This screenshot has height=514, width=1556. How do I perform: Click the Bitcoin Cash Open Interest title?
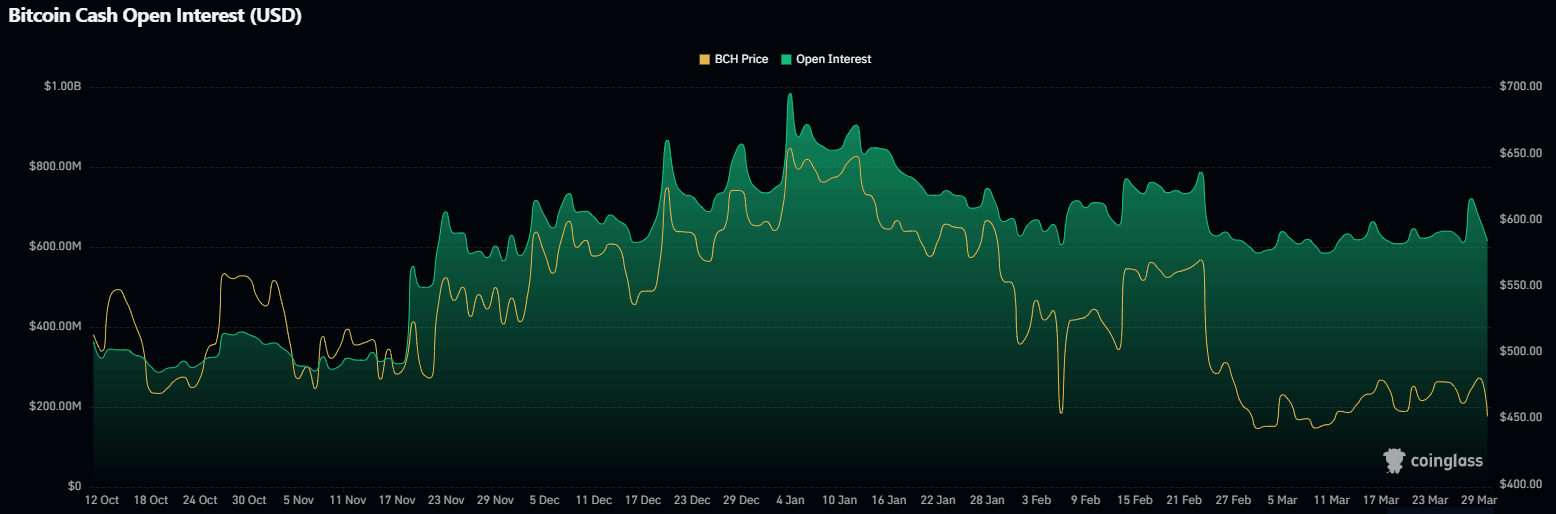click(x=155, y=16)
